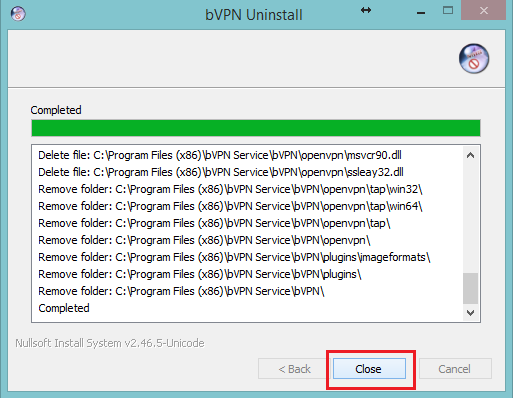Viewport: 513px width, 399px height.
Task: Click the log scrollbar up arrow
Action: [470, 155]
